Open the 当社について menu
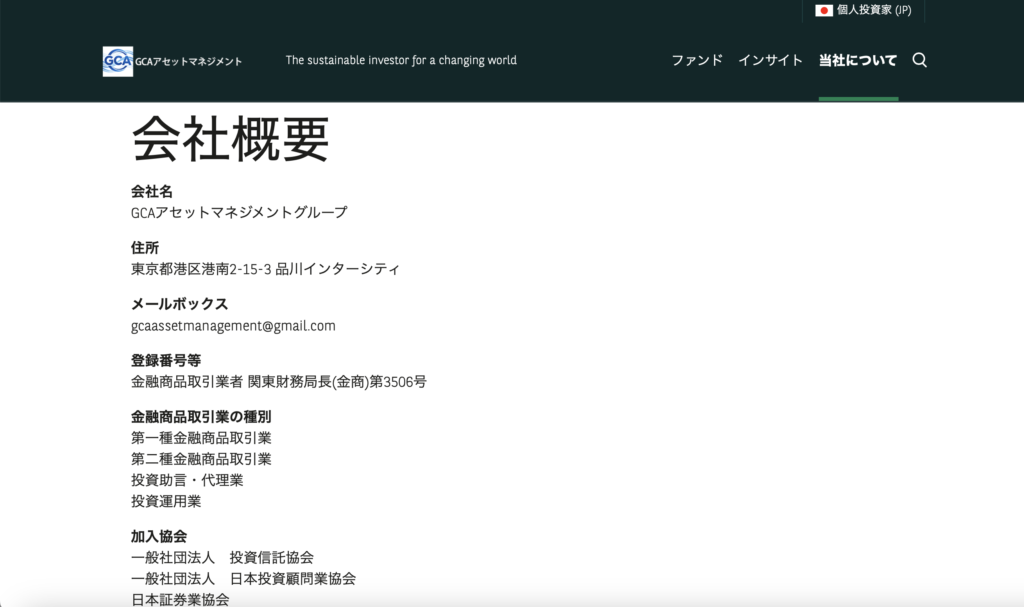The width and height of the screenshot is (1024, 607). click(858, 60)
